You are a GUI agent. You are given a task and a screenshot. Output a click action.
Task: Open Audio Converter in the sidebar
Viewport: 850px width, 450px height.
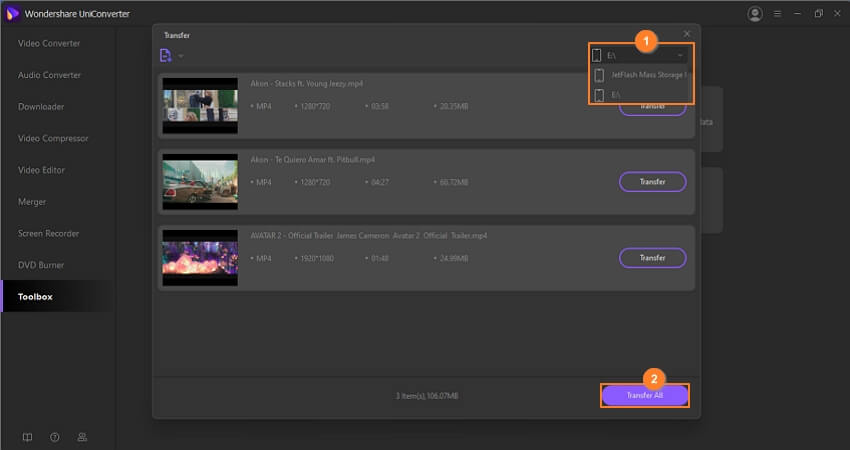point(49,75)
